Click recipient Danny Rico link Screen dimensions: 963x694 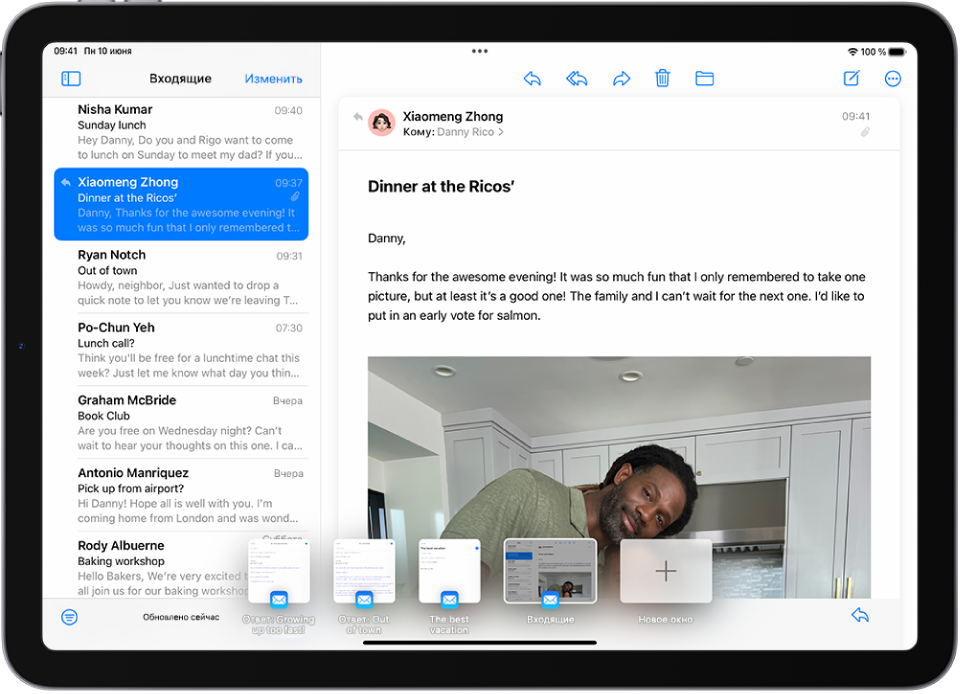pyautogui.click(x=466, y=132)
